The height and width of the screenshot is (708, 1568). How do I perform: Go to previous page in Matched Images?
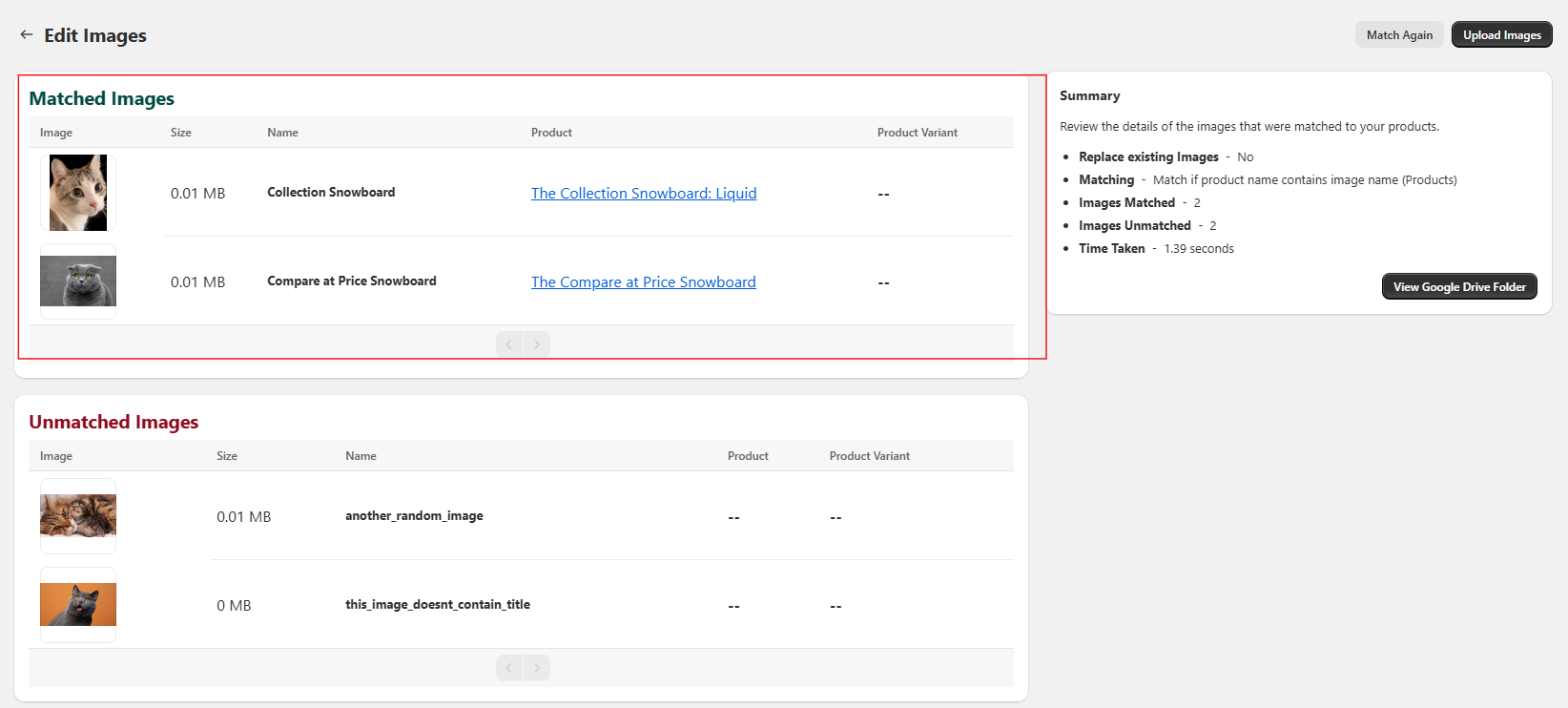[x=509, y=344]
